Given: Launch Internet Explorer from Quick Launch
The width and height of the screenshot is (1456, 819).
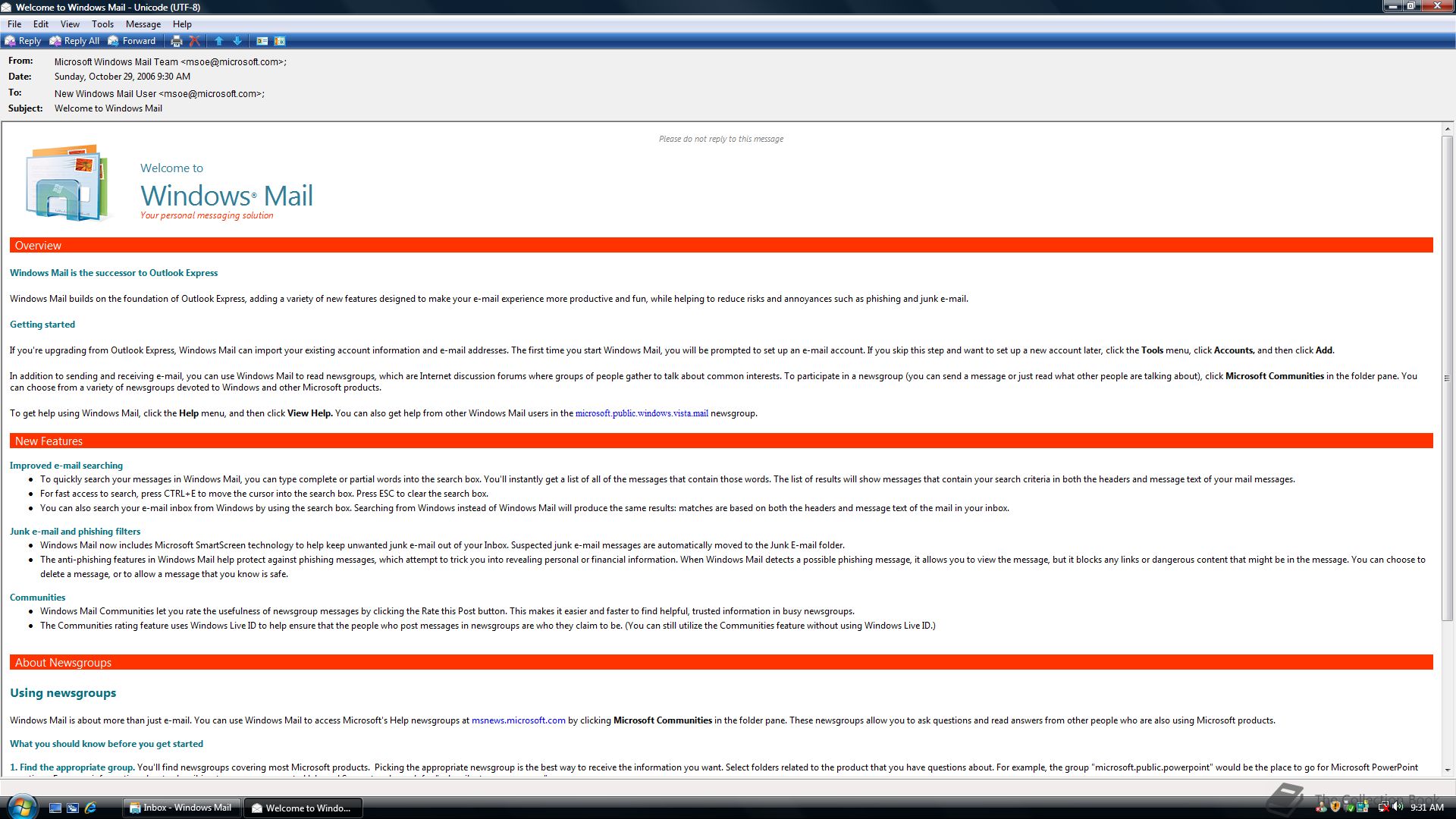Looking at the screenshot, I should pos(91,808).
